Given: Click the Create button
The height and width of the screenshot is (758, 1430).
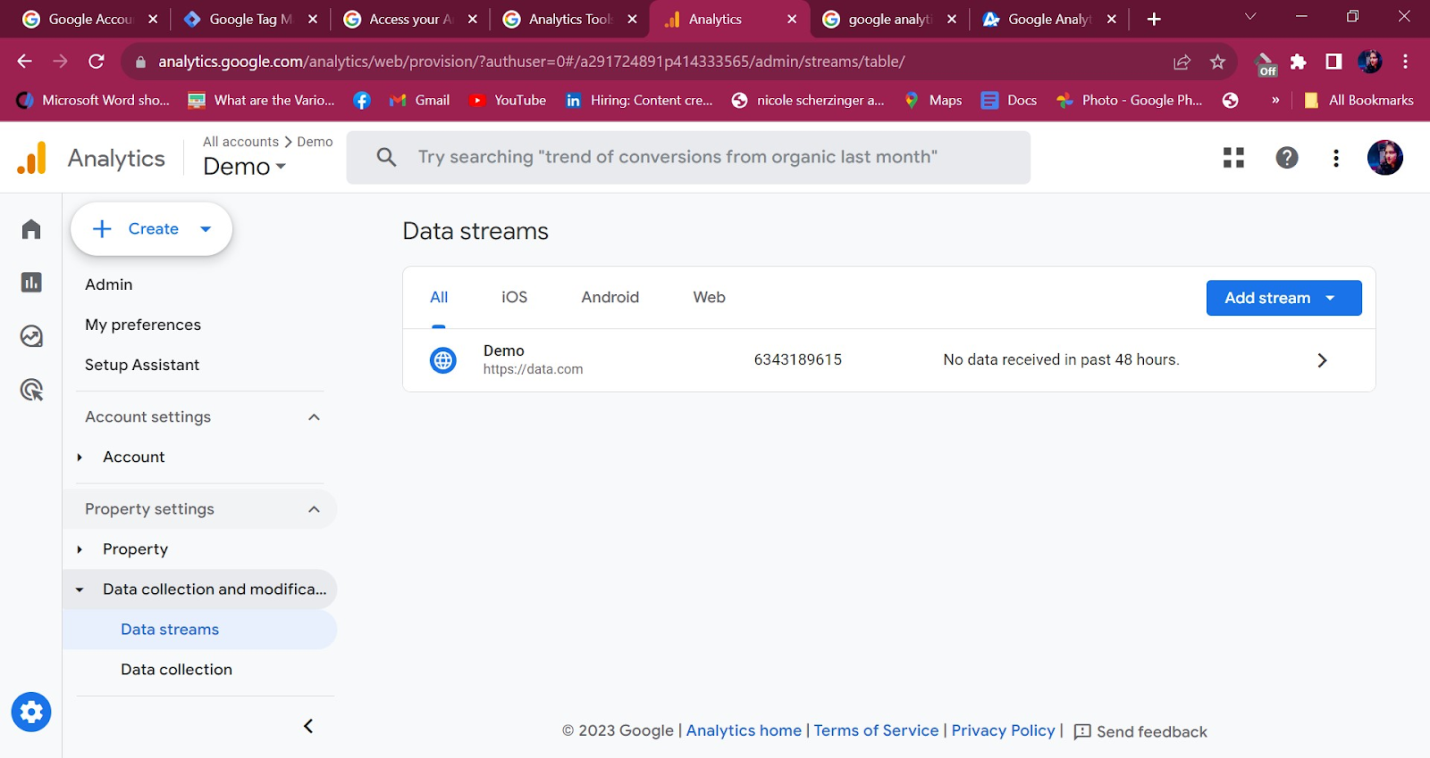Looking at the screenshot, I should click(x=151, y=229).
